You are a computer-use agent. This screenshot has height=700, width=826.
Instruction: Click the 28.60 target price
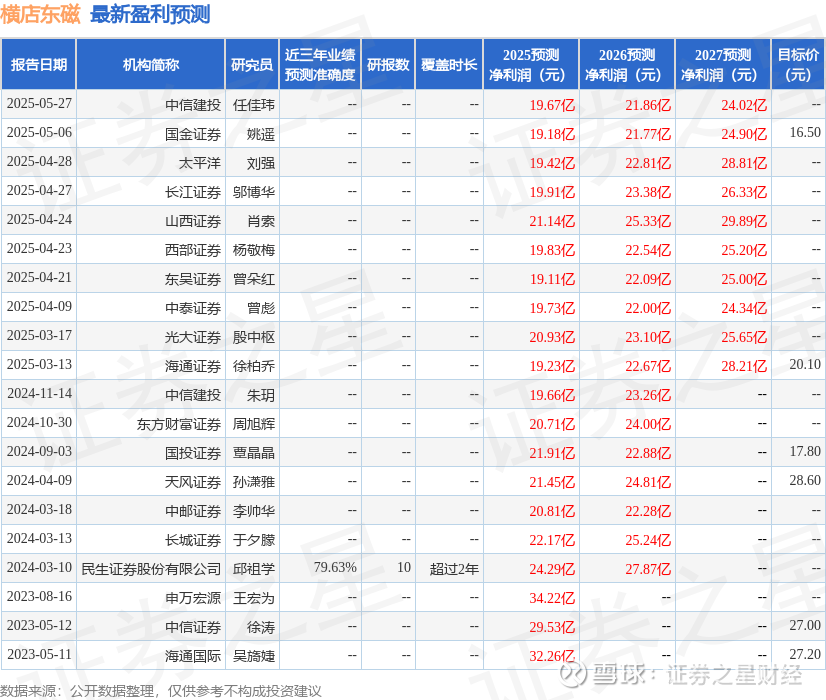click(805, 480)
